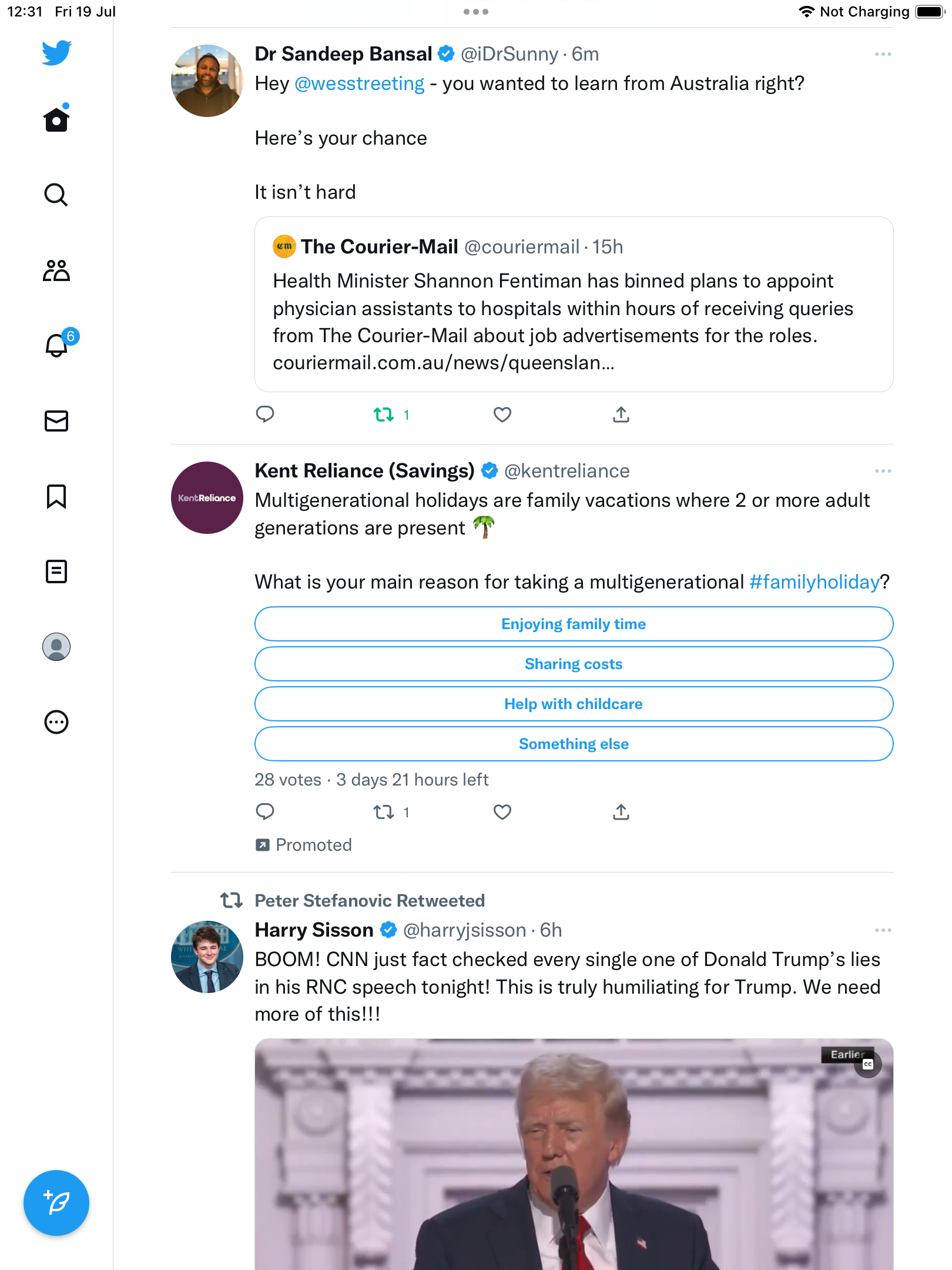Open Notifications bell with 6 badge
952x1270 pixels.
coord(57,345)
